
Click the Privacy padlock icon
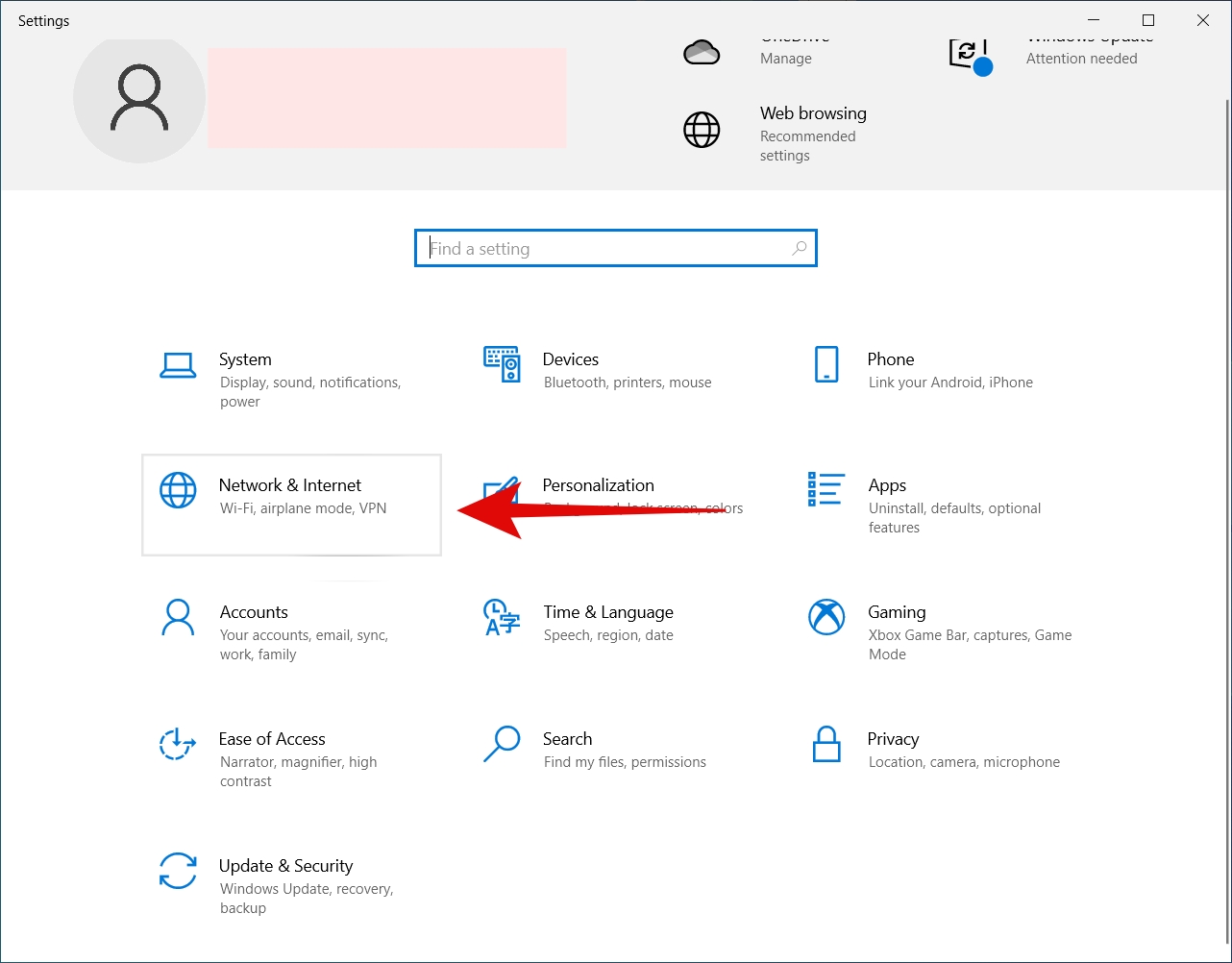click(826, 744)
